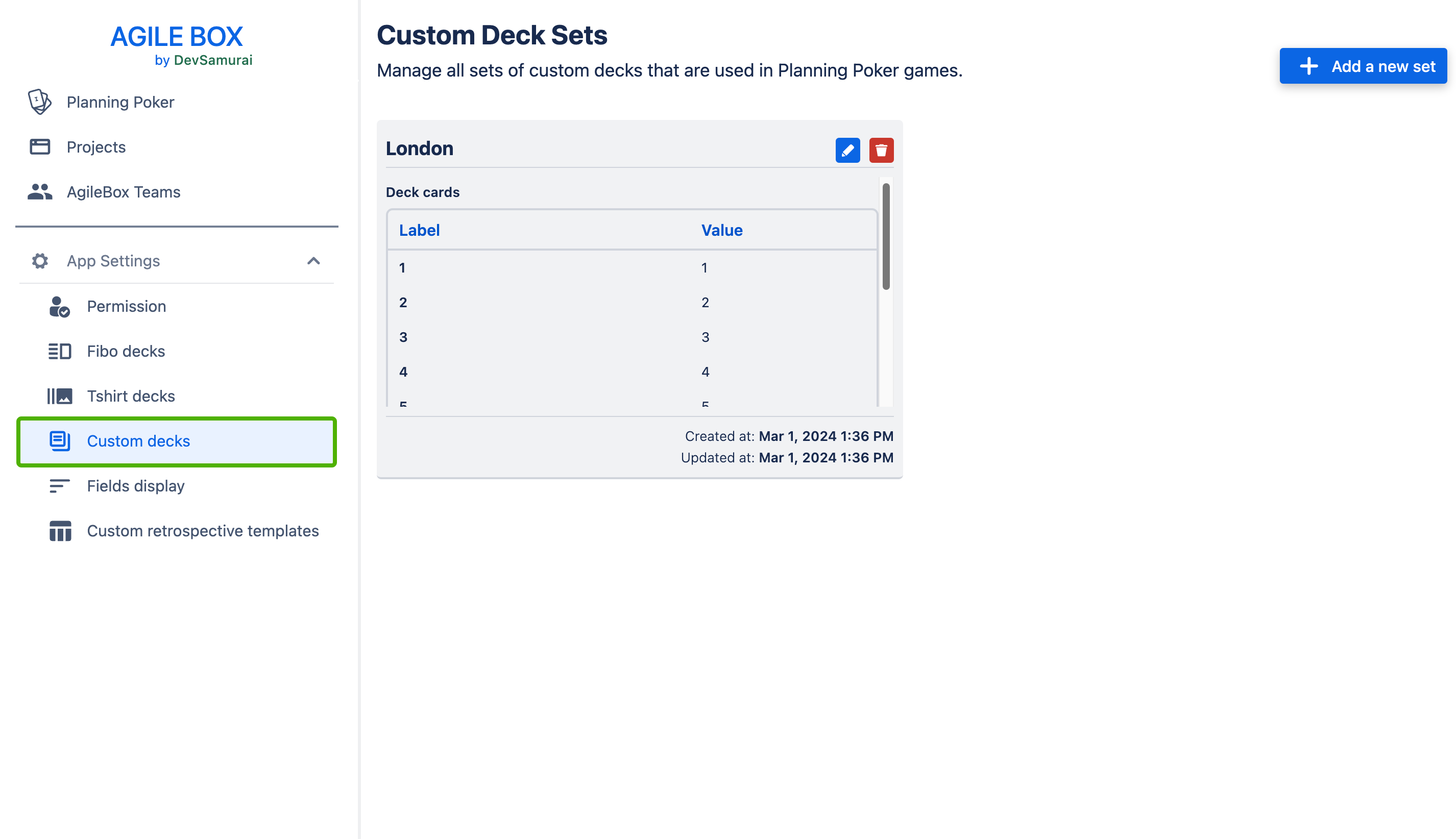Click the Fibo decks icon
This screenshot has width=1456, height=839.
pos(59,352)
